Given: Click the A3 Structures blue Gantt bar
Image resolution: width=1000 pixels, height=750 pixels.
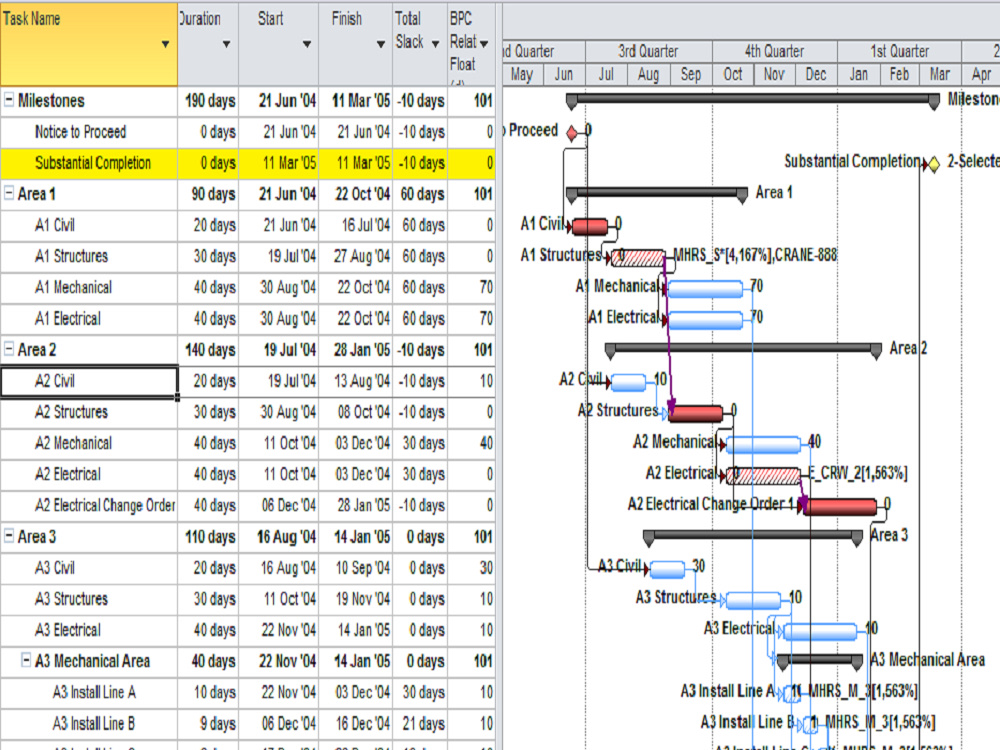Looking at the screenshot, I should [x=753, y=600].
